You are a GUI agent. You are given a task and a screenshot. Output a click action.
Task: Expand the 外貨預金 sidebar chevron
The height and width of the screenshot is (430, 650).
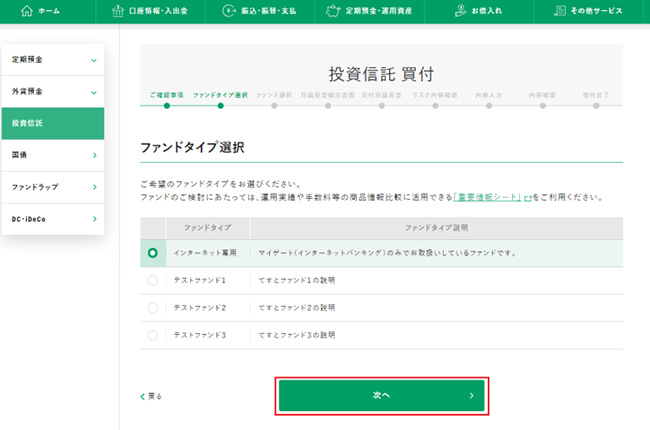[94, 92]
